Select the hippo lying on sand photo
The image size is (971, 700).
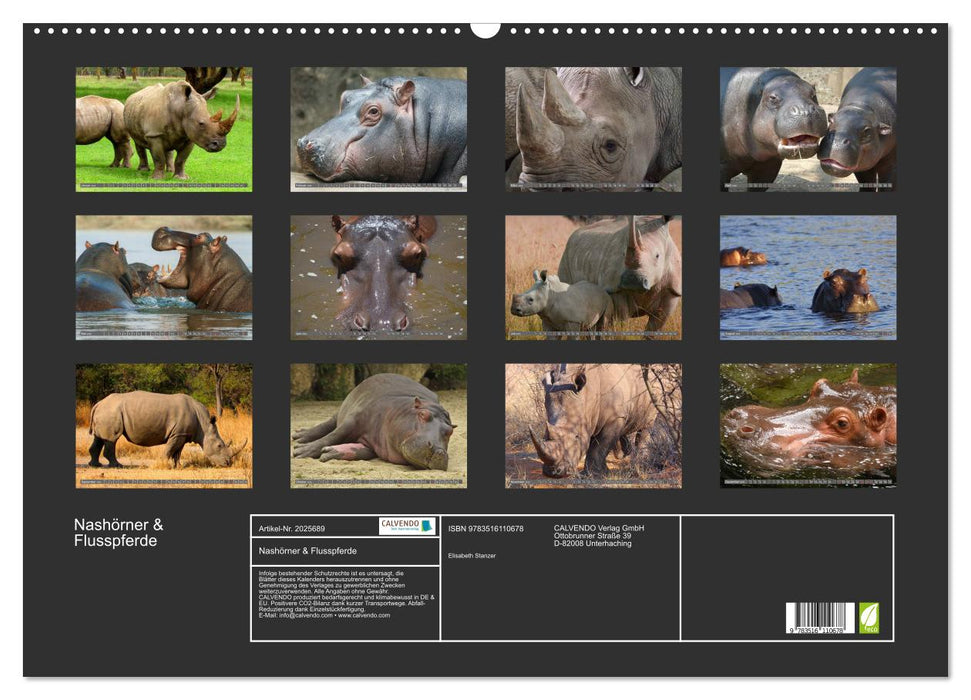click(378, 425)
